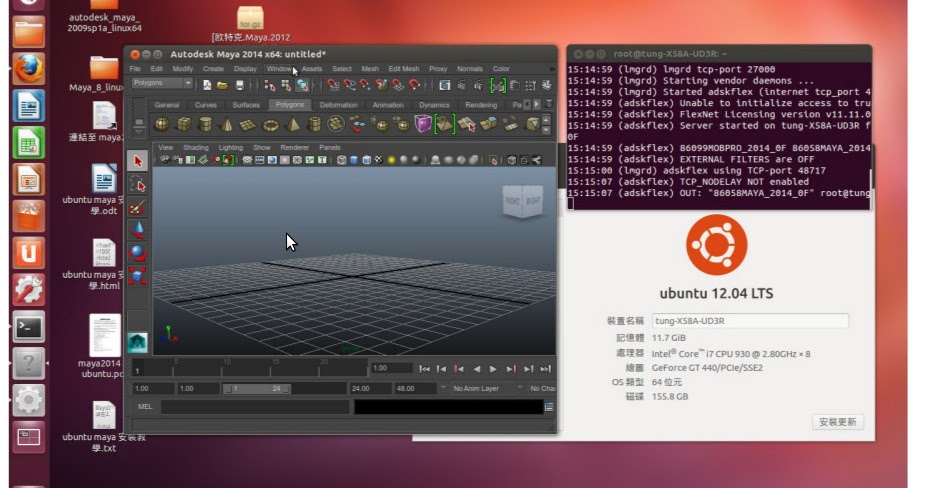Toggle isolate select in panel toolbar

click(492, 160)
